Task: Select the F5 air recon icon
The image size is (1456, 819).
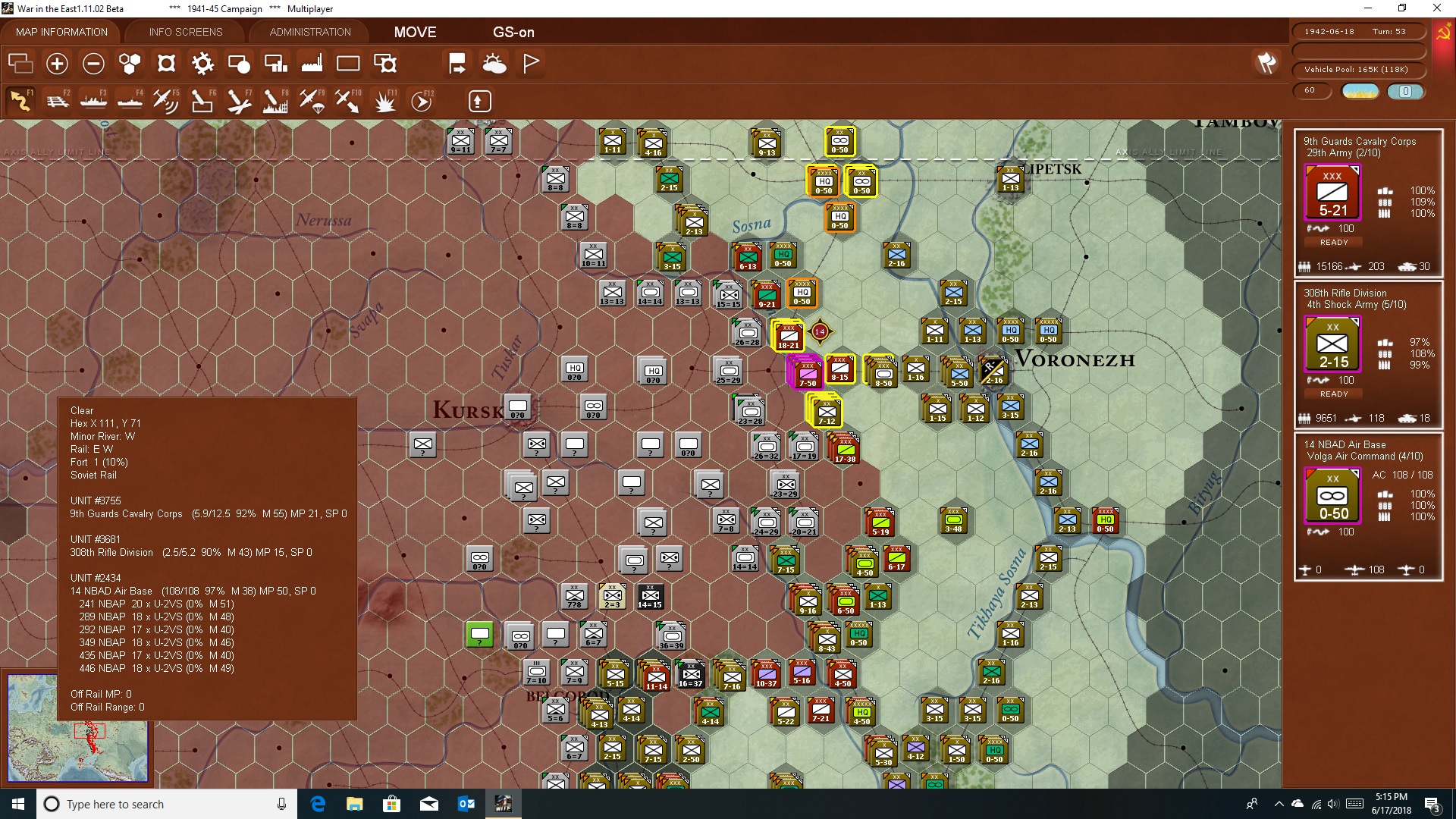Action: pos(166,100)
